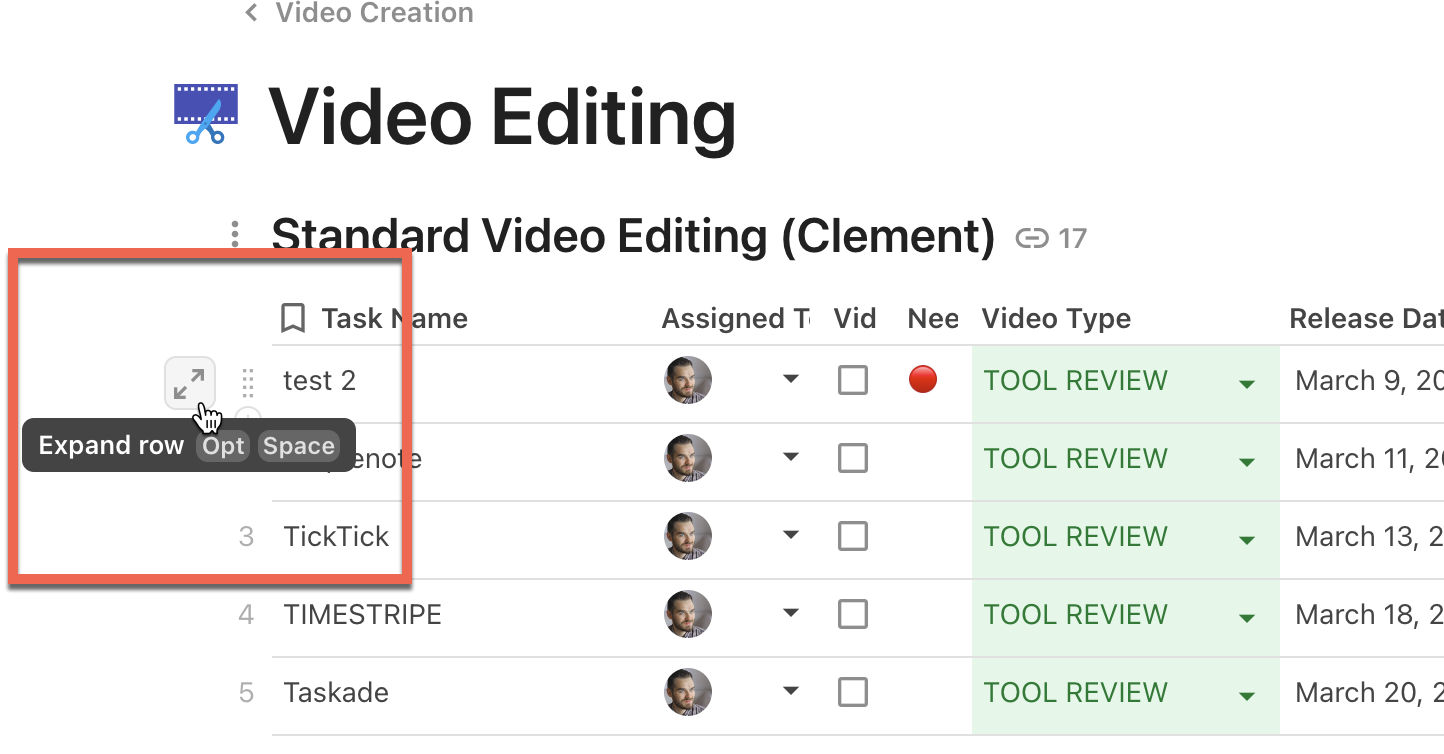Viewport: 1444px width, 754px height.
Task: Click the drag handle beside test 2
Action: [248, 382]
